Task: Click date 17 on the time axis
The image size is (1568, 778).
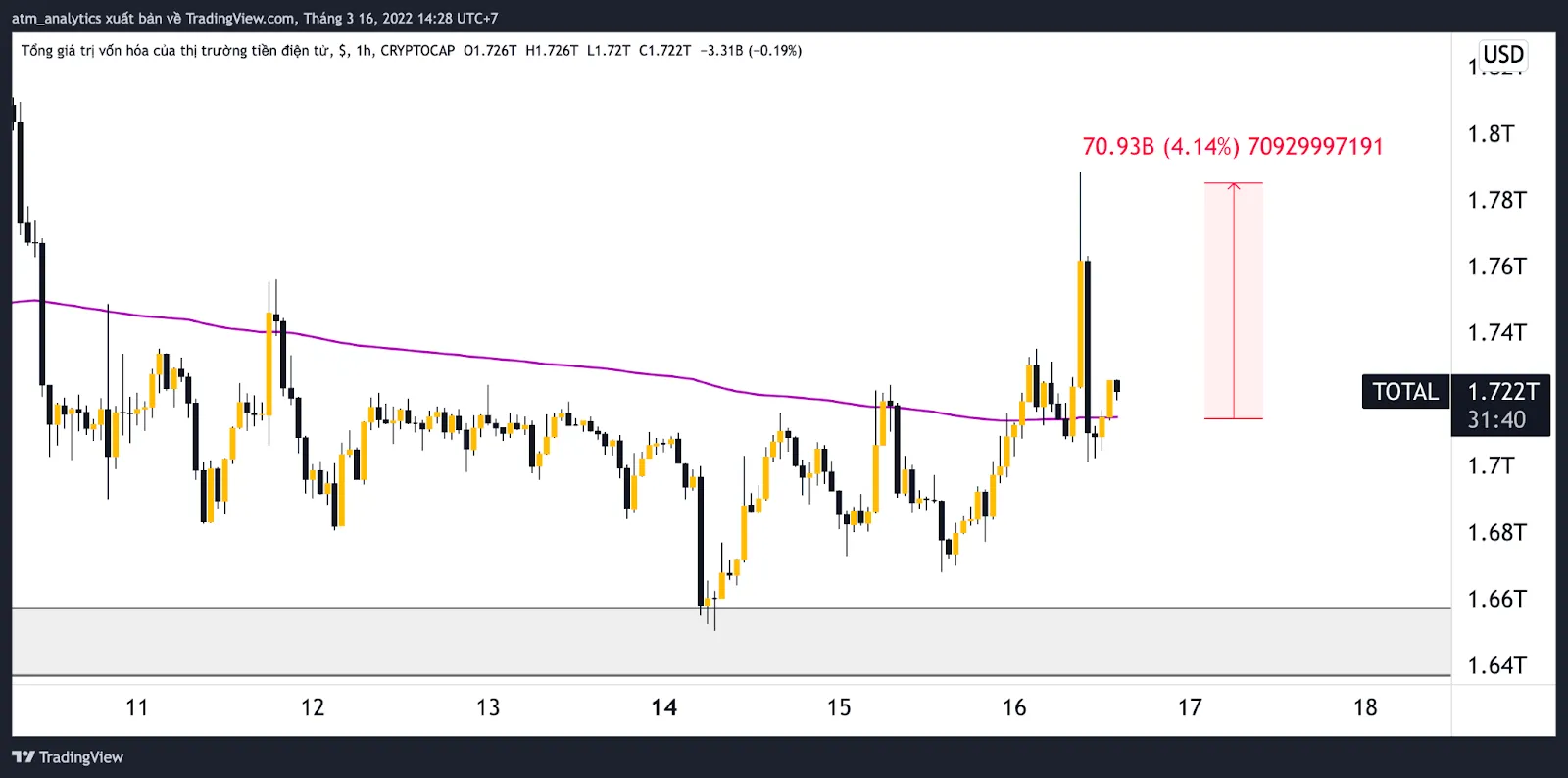Action: point(1190,707)
